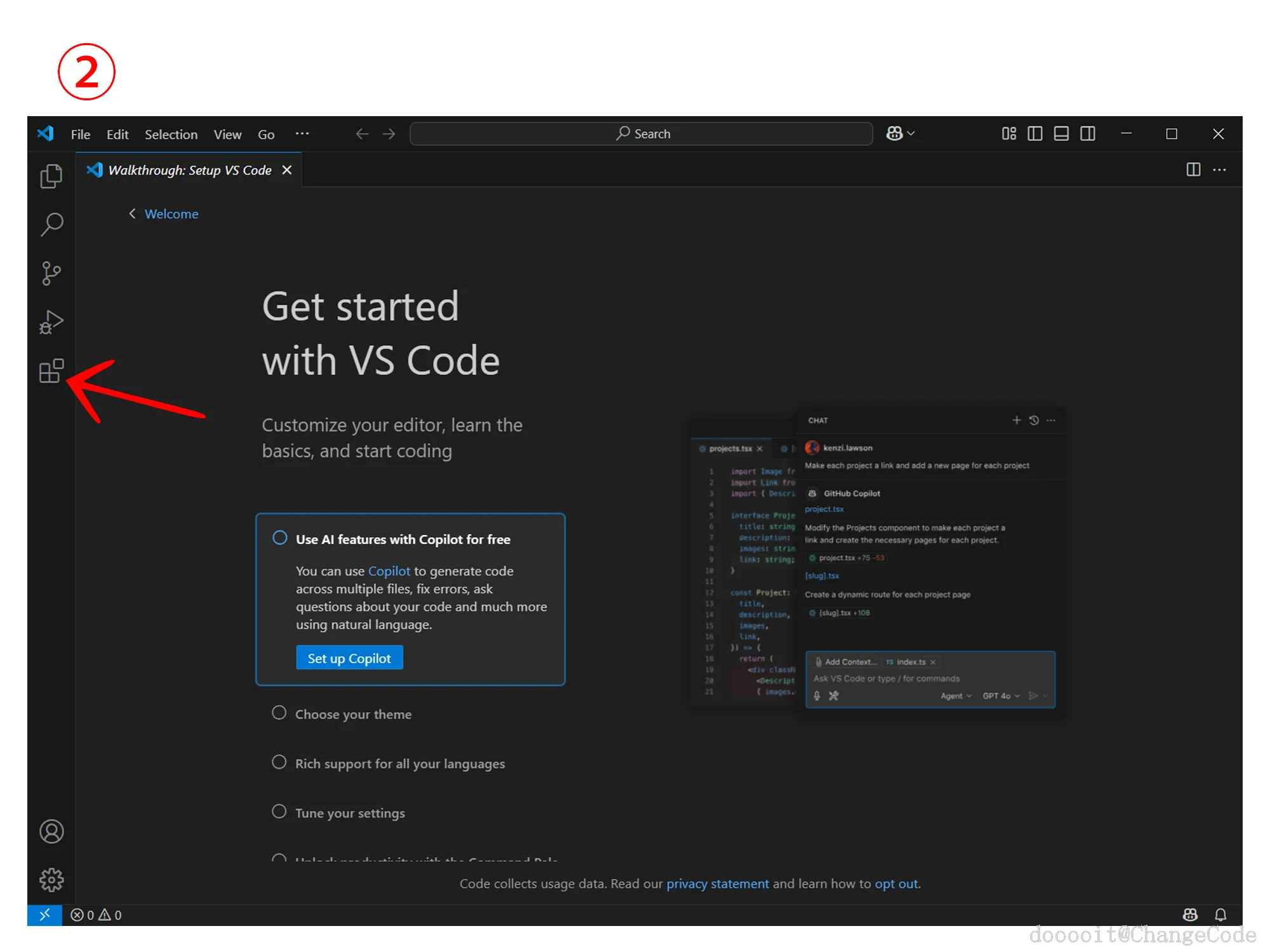The image size is (1270, 952).
Task: Open the privacy statement link
Action: click(717, 883)
